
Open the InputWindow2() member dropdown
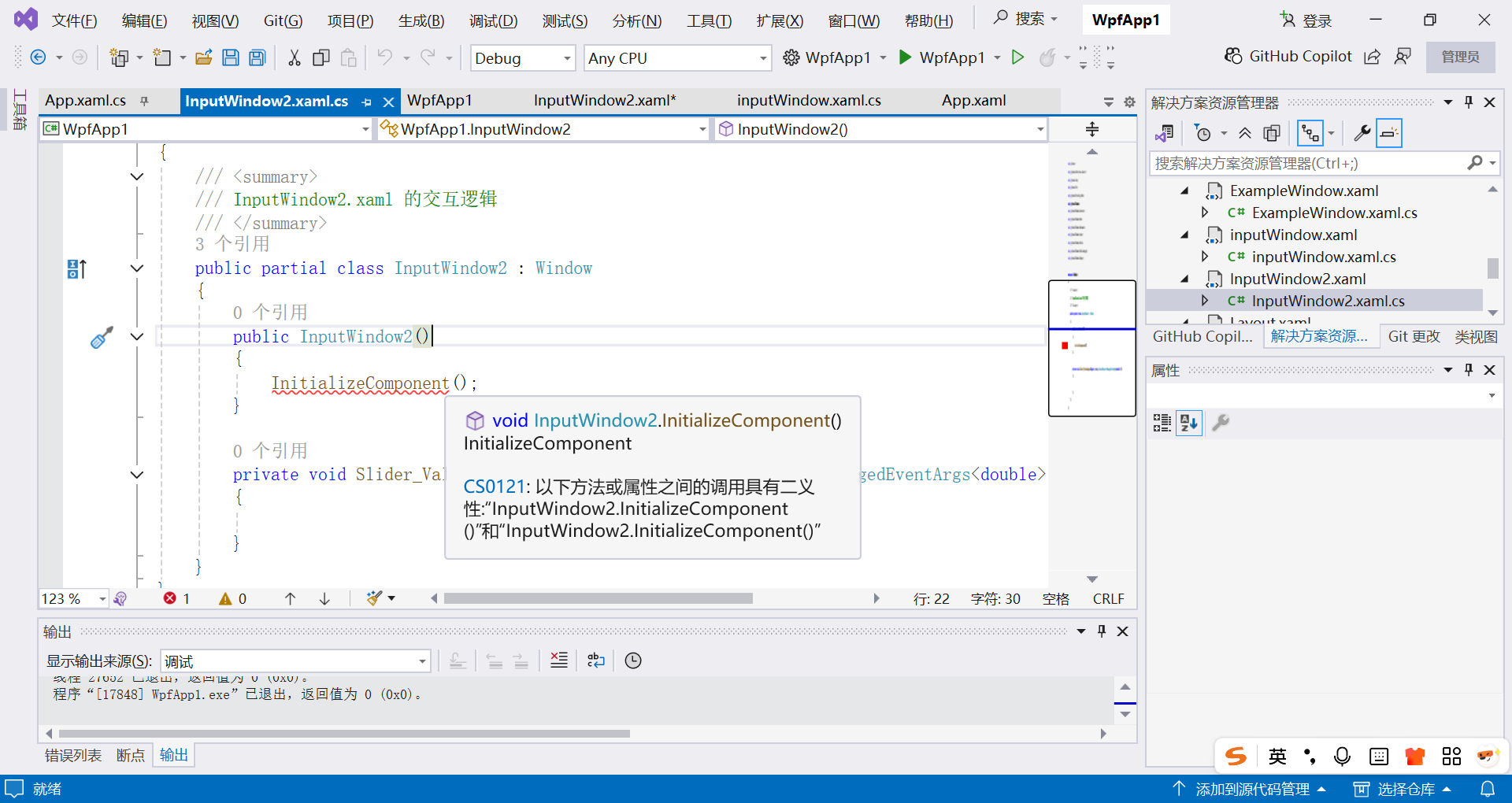click(881, 129)
